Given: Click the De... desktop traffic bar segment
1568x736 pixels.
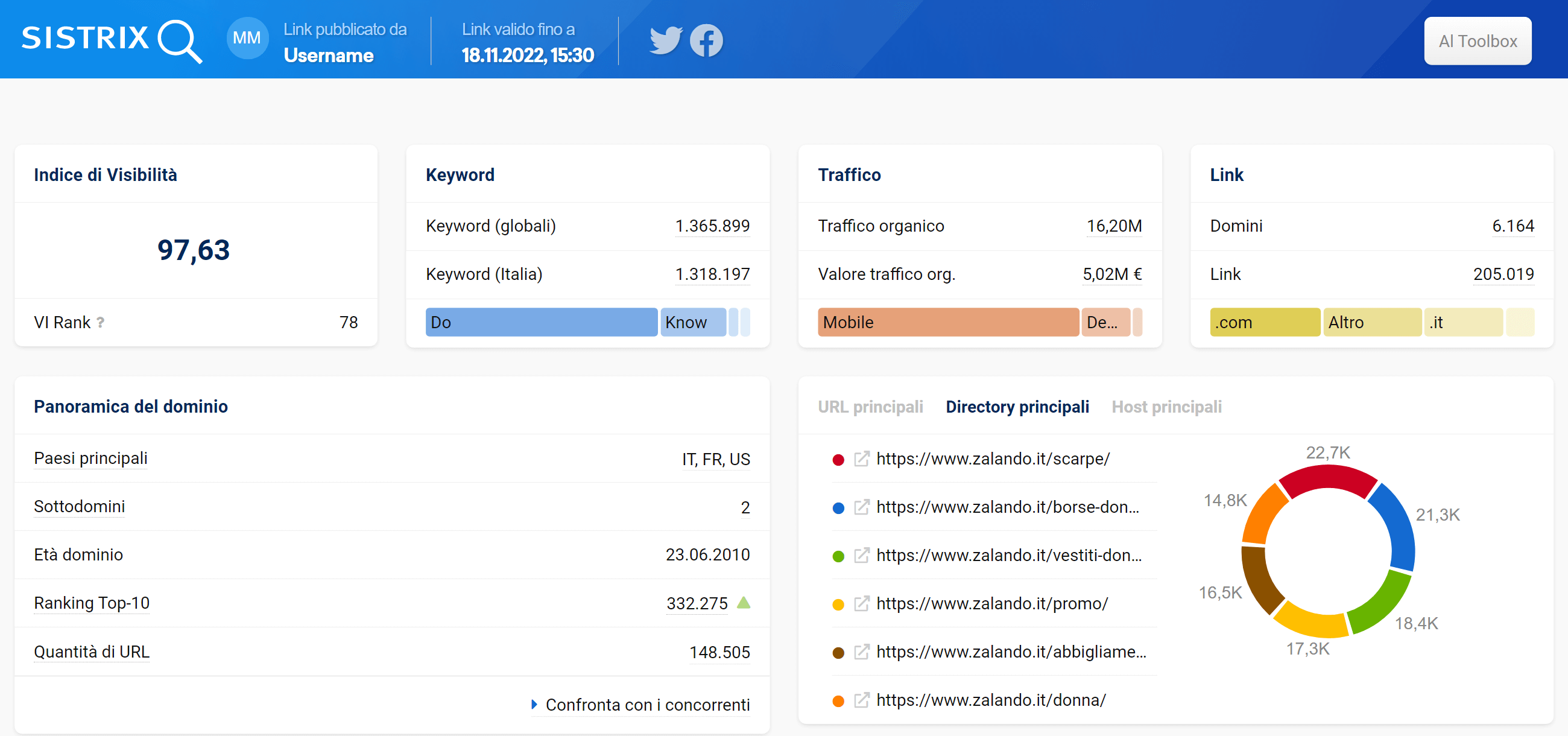Looking at the screenshot, I should pos(1105,322).
